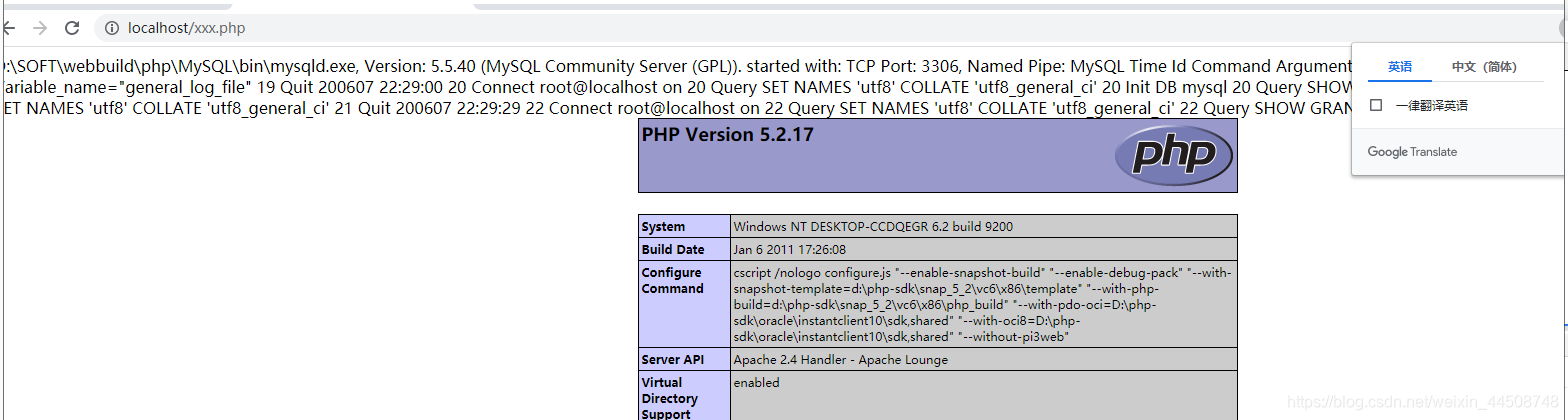Click the enabled value cell
The image size is (1568, 420).
click(x=985, y=395)
